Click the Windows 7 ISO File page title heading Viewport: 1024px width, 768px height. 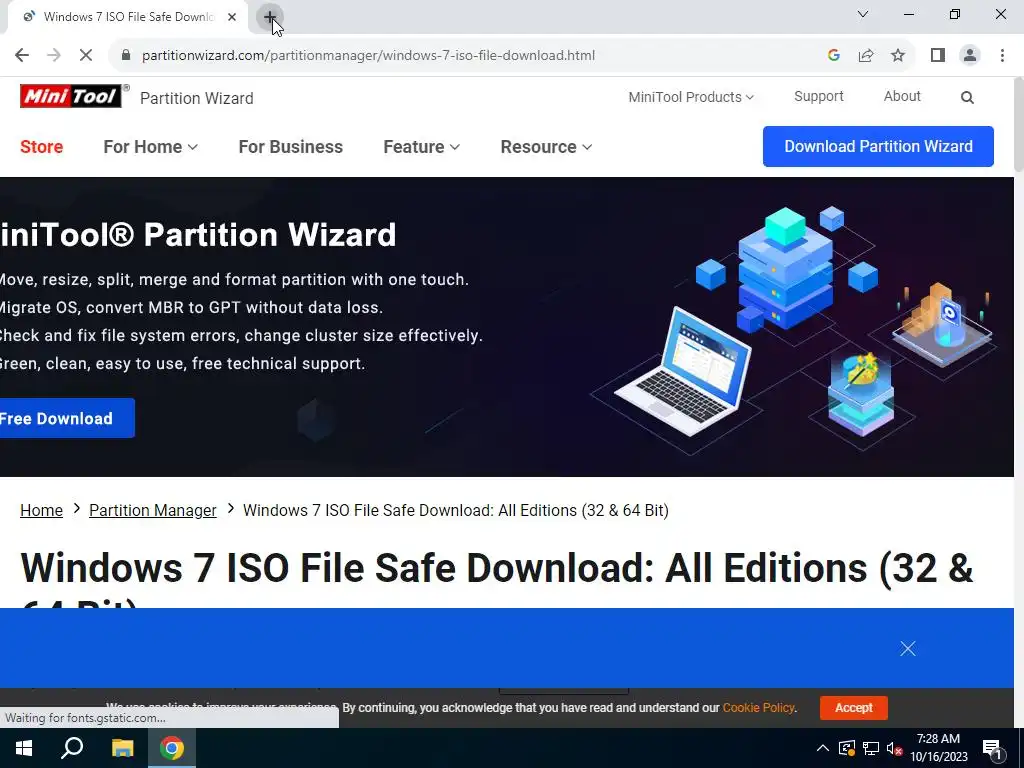click(x=496, y=578)
